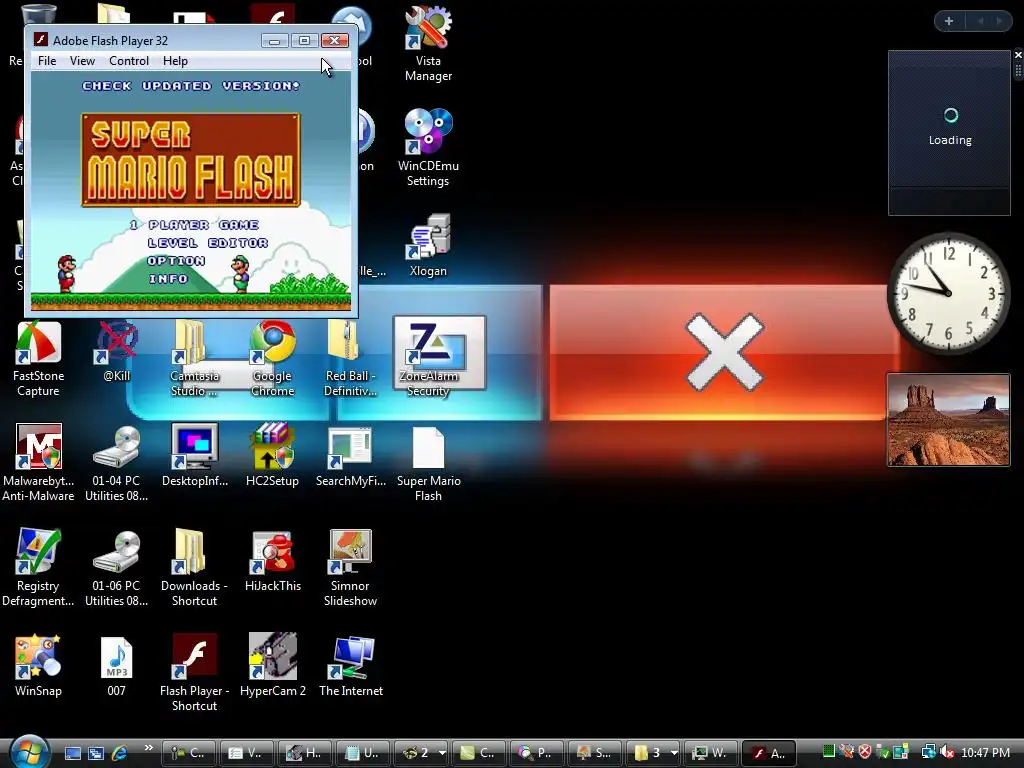Switch to Adobe Flash taskbar button
1024x768 pixels.
[x=769, y=753]
